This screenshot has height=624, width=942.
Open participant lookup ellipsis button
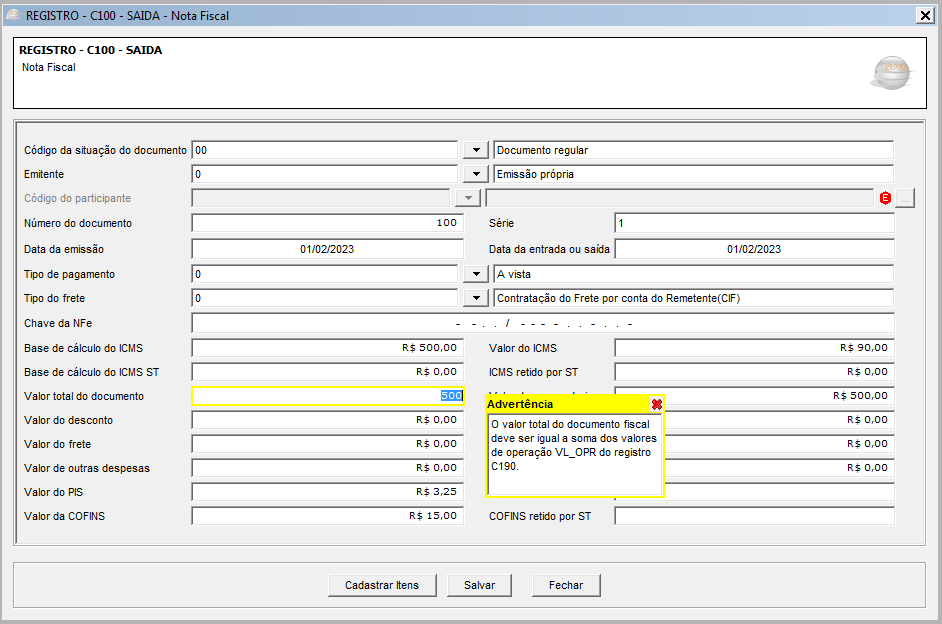tap(905, 198)
